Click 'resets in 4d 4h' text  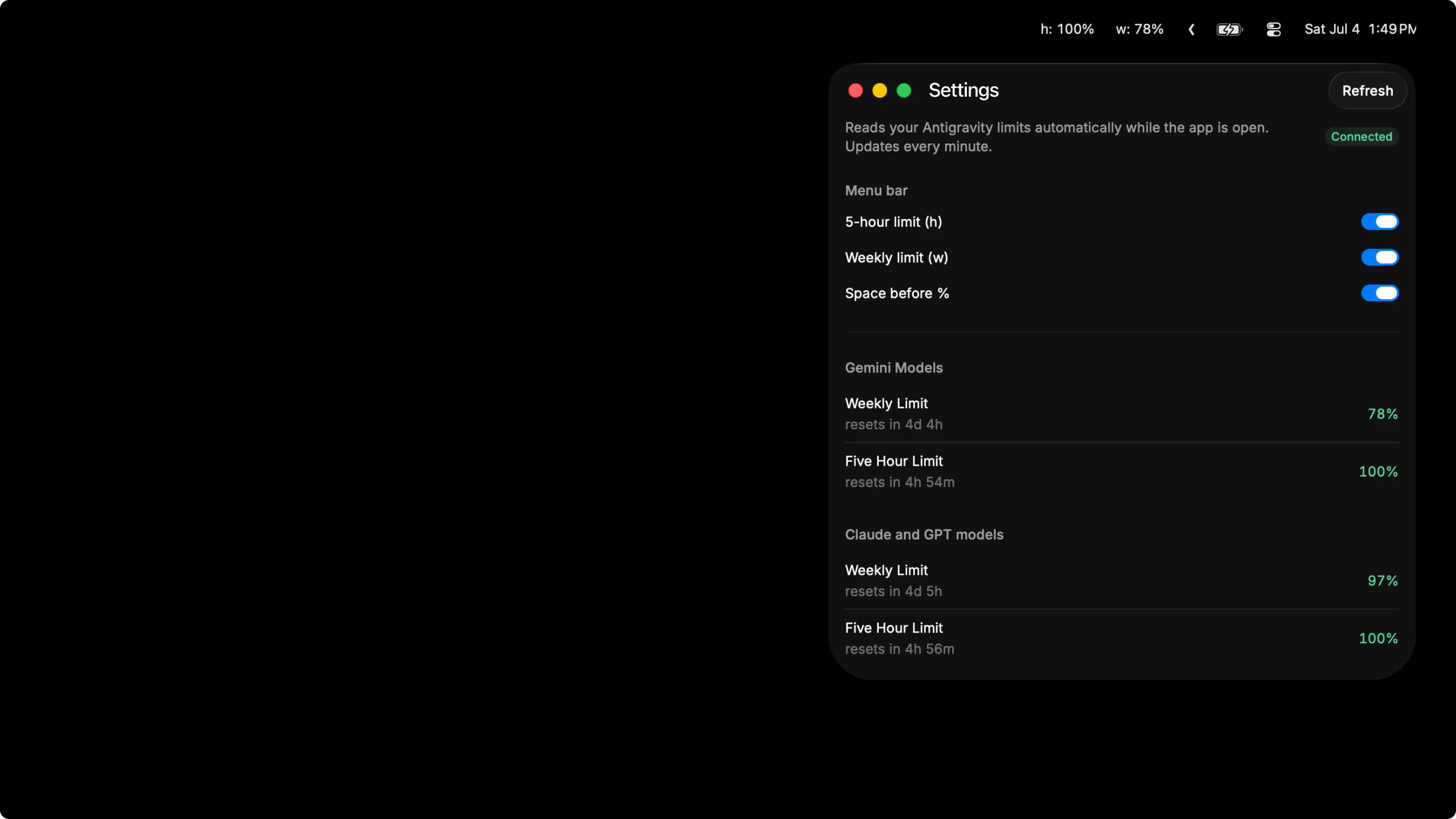[x=894, y=425]
